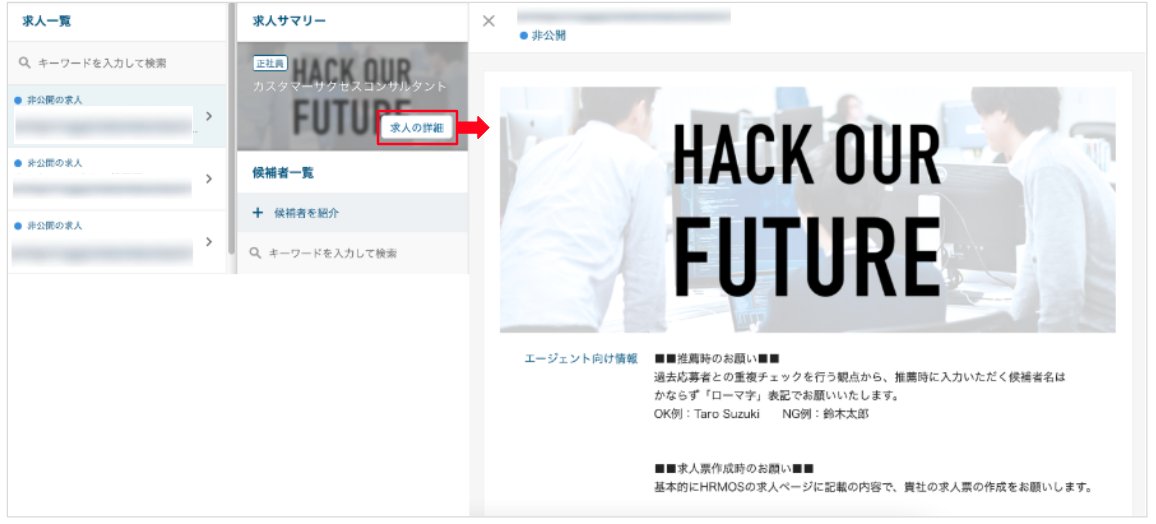Click the 求人サマリー header

coord(289,21)
